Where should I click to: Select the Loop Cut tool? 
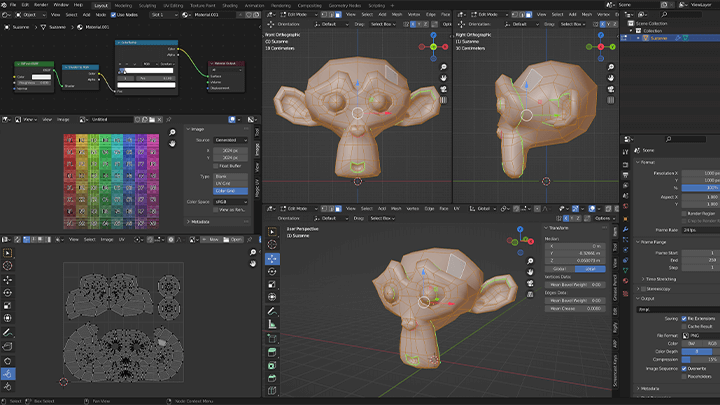point(272,390)
